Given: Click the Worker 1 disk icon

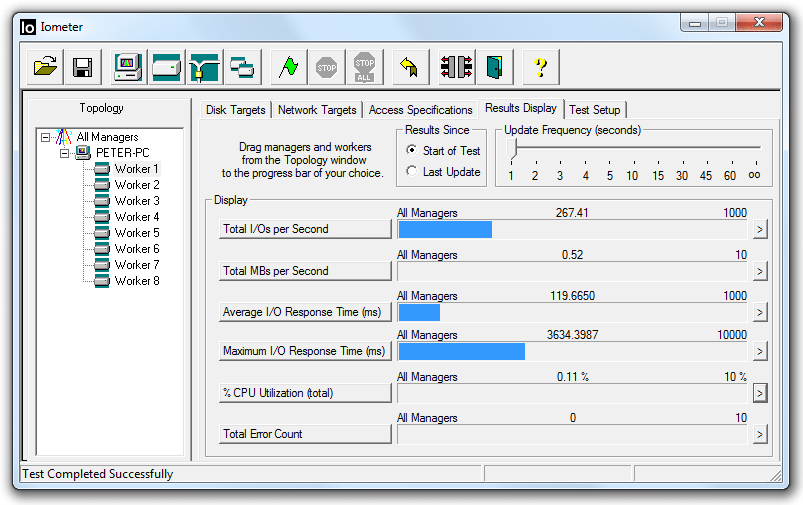Looking at the screenshot, I should pos(102,169).
